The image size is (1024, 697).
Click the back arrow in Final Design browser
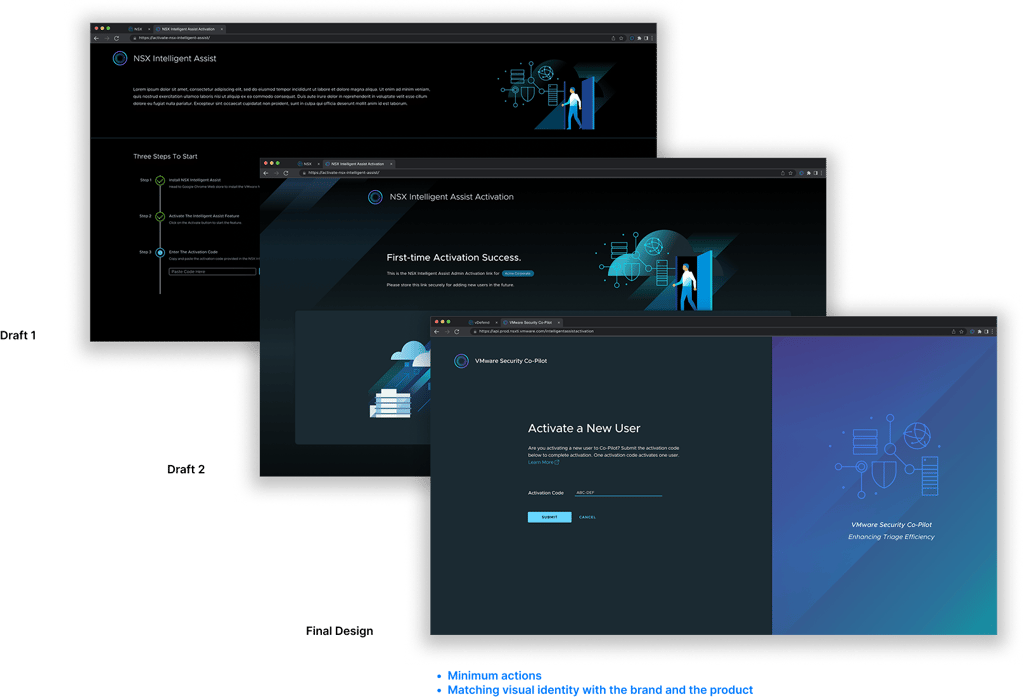[x=437, y=331]
